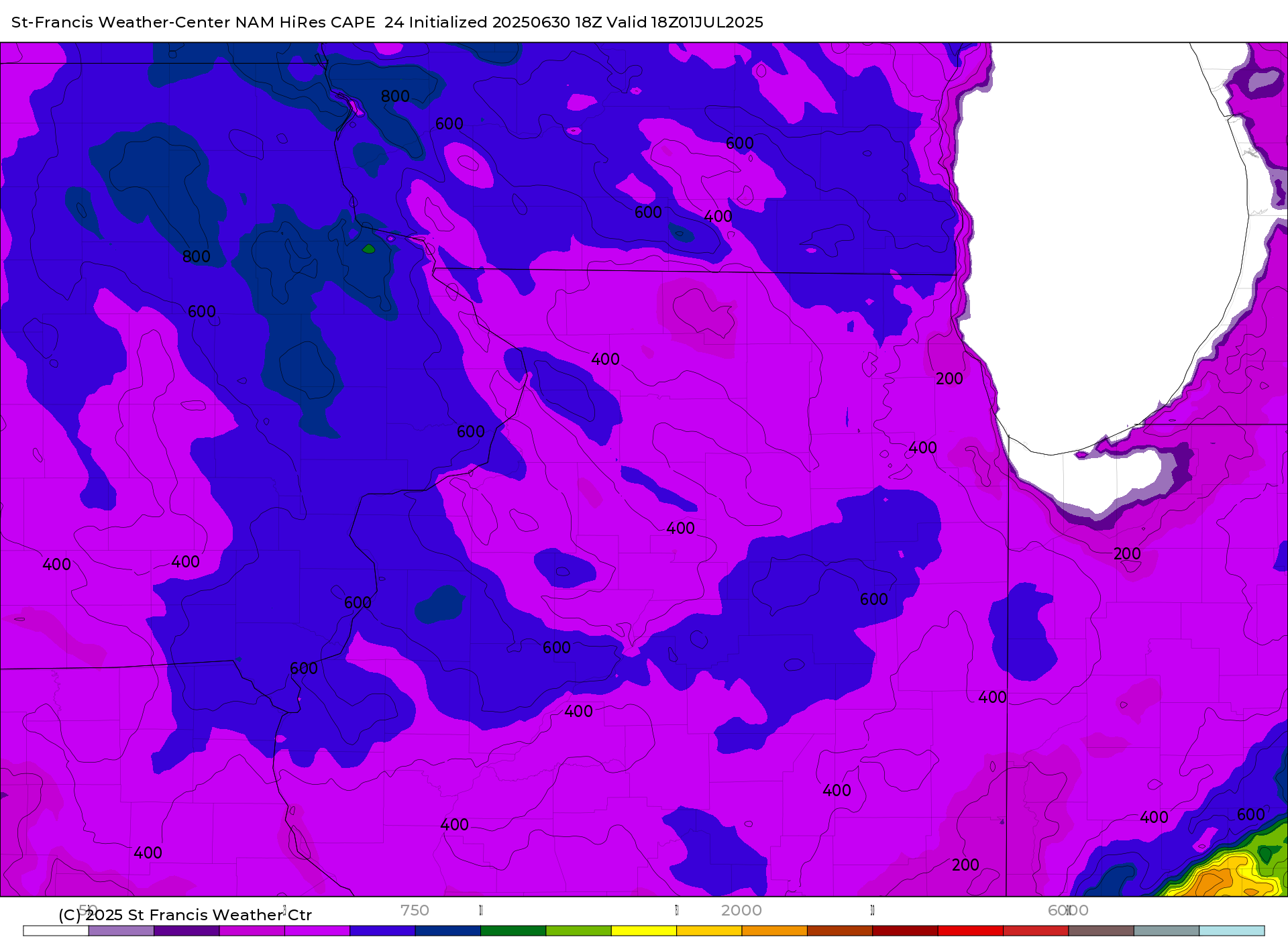Pick the blue-violet swatch in the color bar
This screenshot has height=939, width=1288.
(382, 931)
